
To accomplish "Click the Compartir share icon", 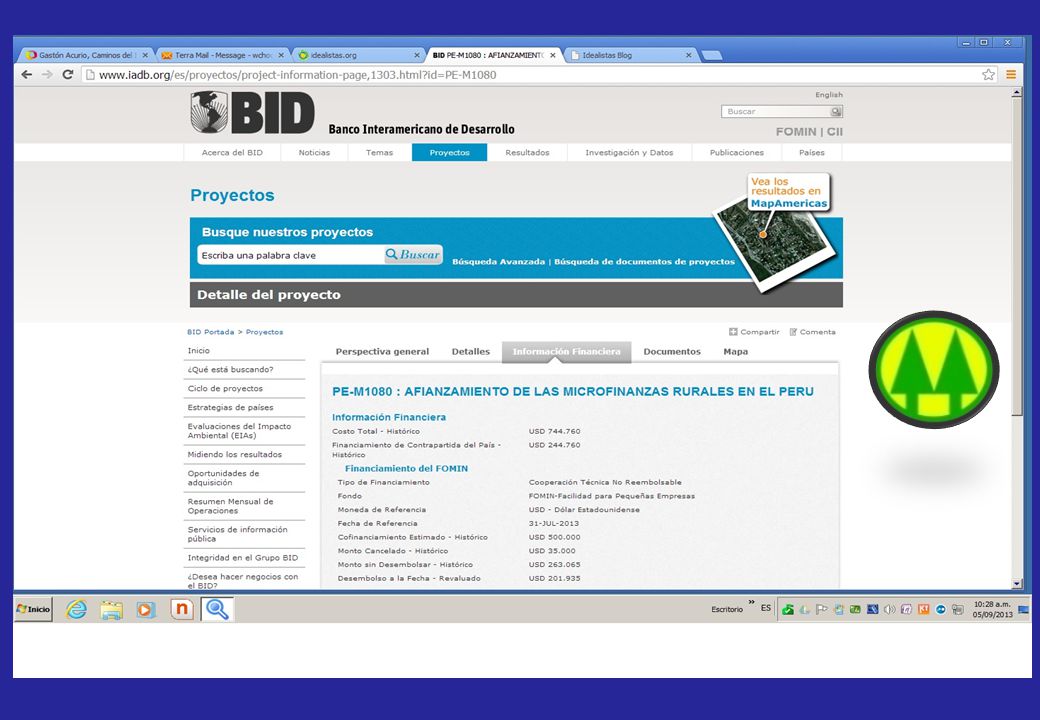I will [x=733, y=332].
